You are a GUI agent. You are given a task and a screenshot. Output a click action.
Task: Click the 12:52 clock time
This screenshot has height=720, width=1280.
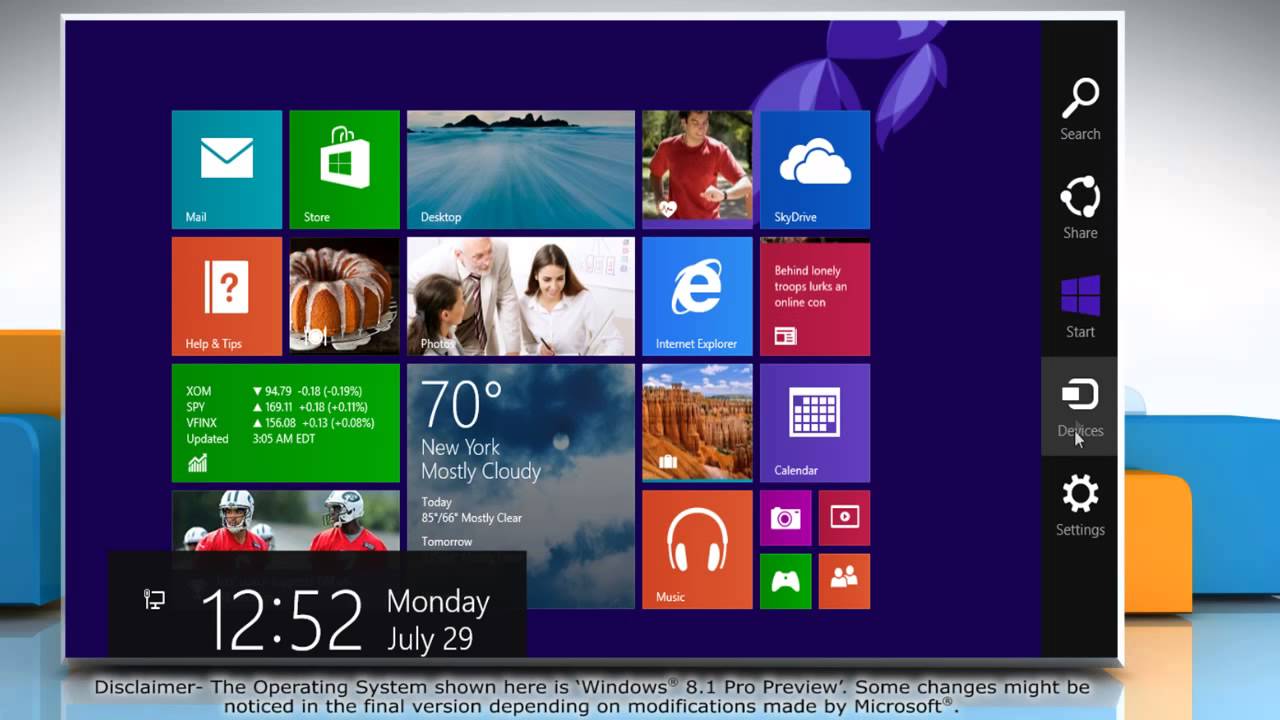283,620
